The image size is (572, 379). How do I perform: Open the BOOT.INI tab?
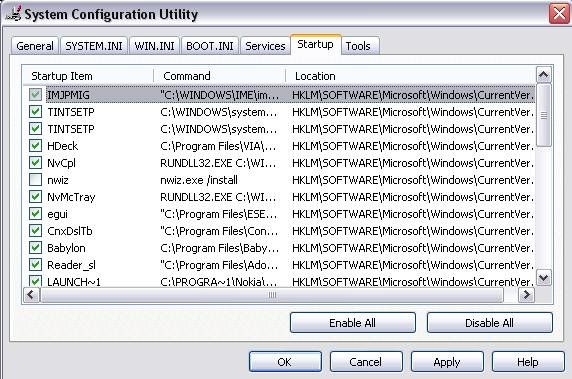click(x=210, y=46)
